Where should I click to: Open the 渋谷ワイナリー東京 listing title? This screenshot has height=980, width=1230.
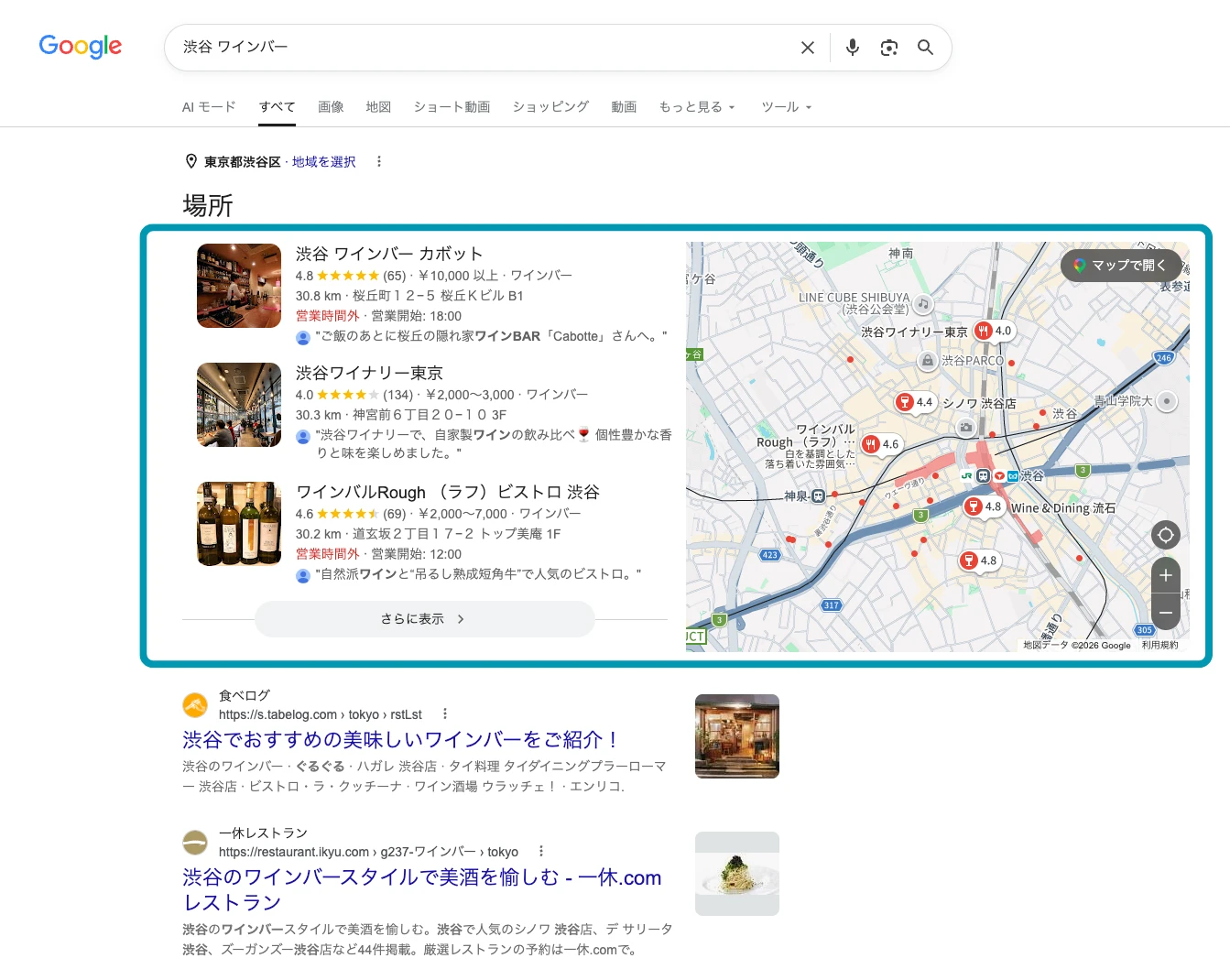(369, 373)
